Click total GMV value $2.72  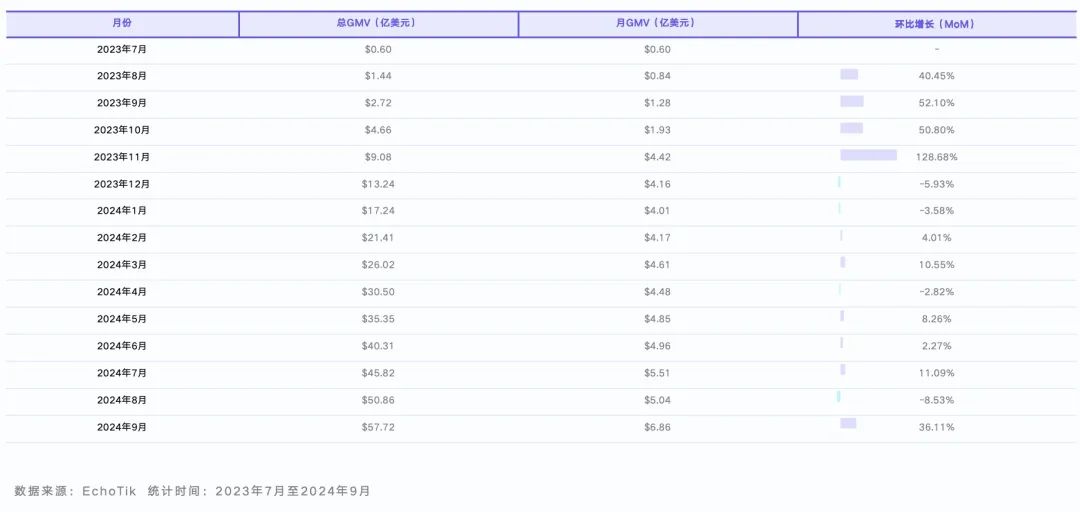click(x=378, y=103)
